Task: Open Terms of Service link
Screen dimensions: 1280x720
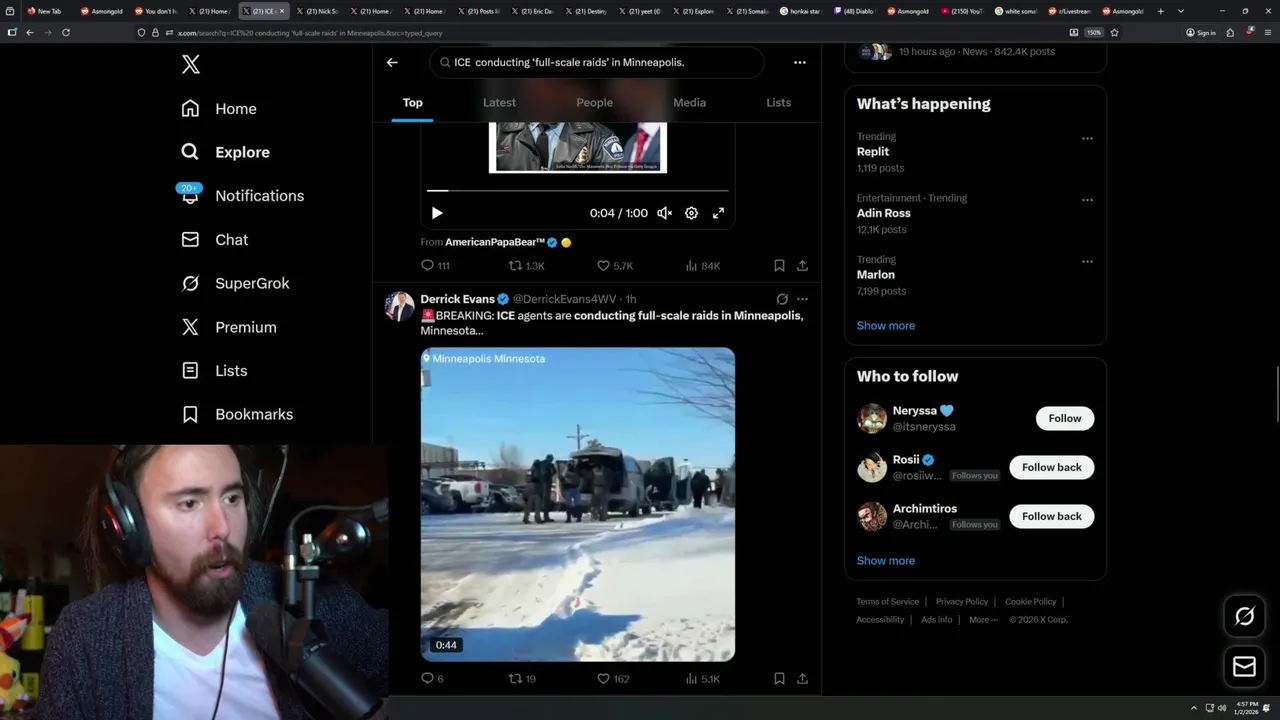Action: [887, 602]
